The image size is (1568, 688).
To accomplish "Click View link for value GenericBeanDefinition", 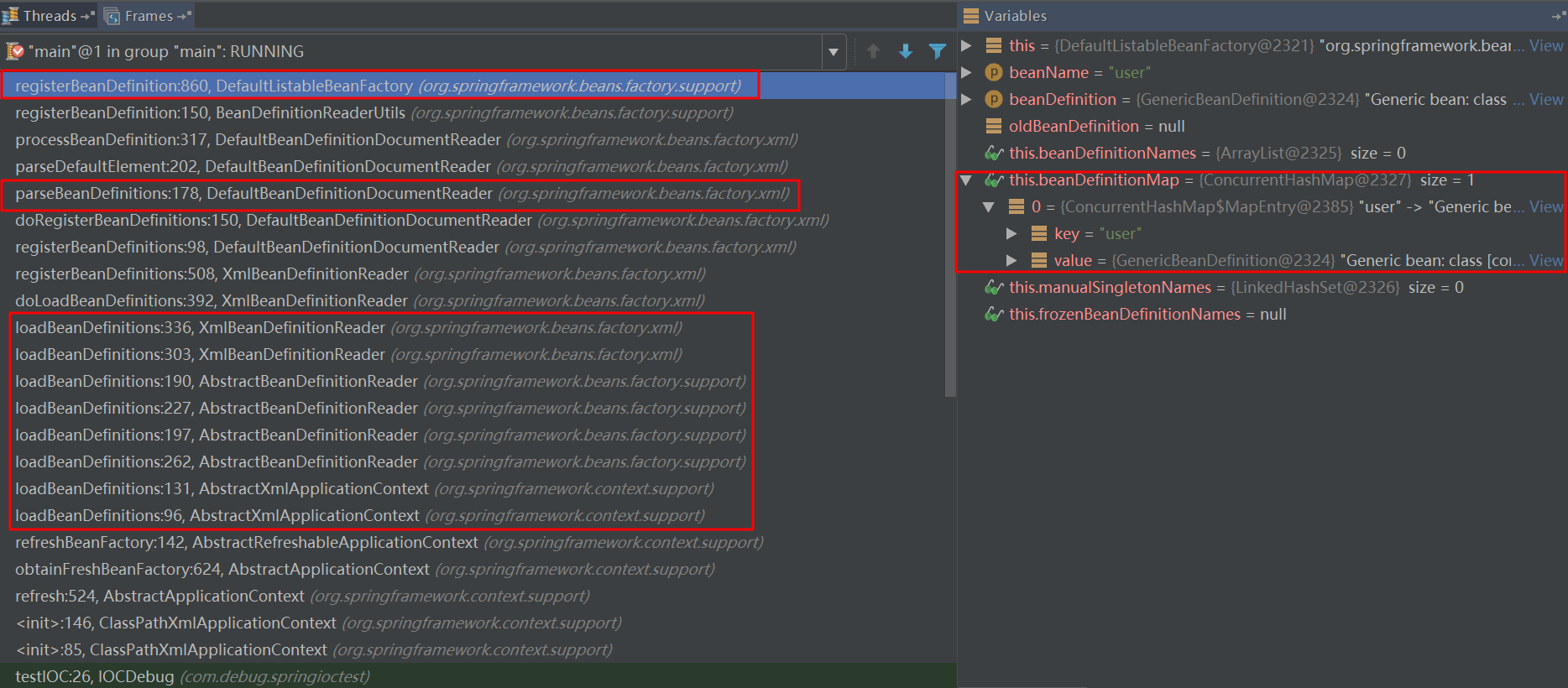I will 1546,260.
